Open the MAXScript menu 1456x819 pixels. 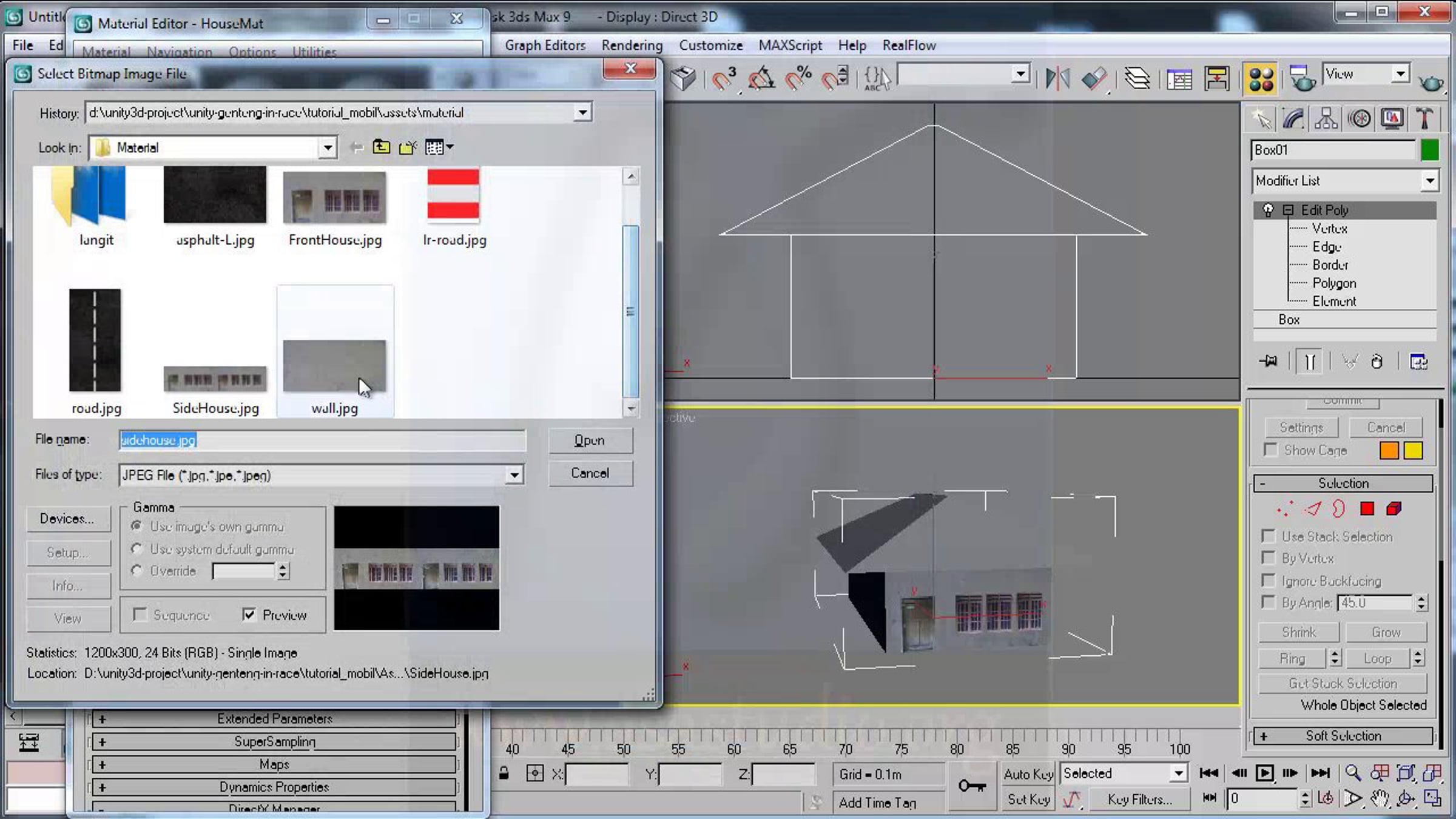tap(790, 45)
